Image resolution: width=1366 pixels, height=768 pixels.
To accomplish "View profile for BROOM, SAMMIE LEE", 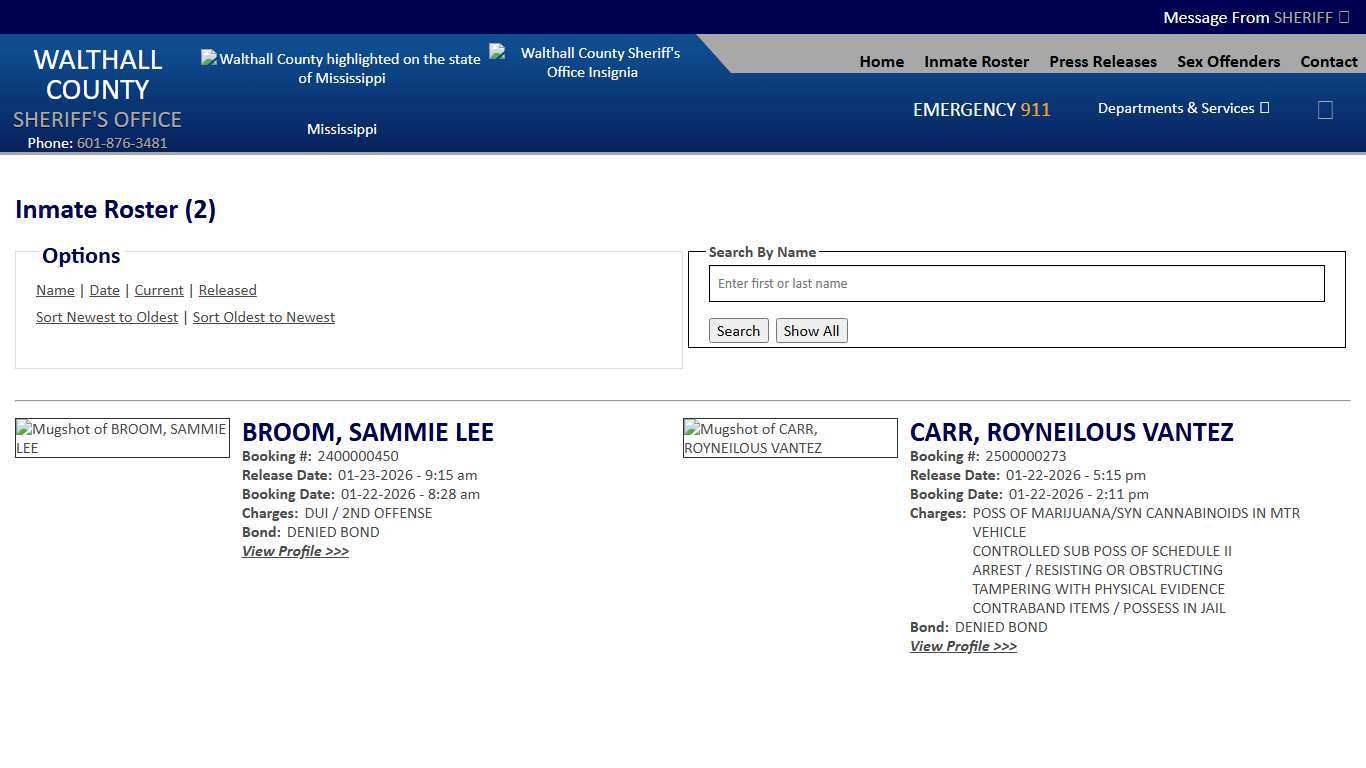I will click(x=295, y=551).
